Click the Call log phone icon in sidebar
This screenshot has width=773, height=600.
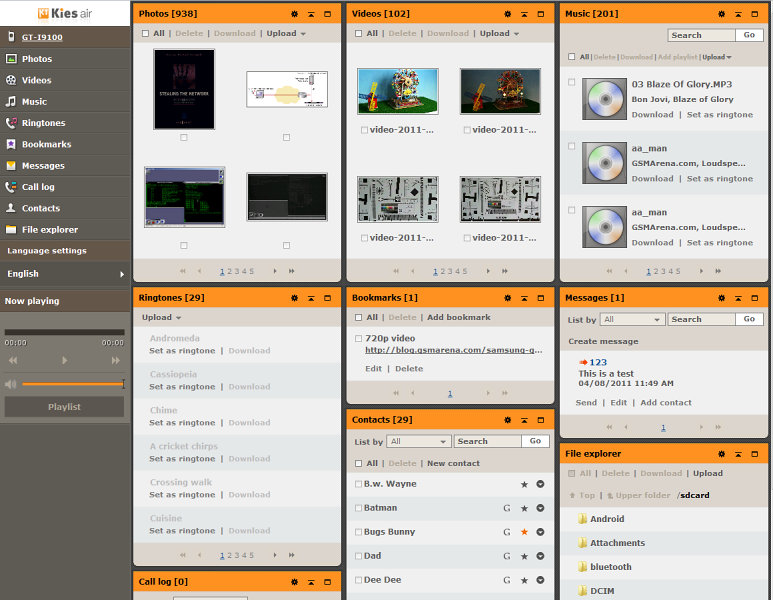(x=11, y=187)
